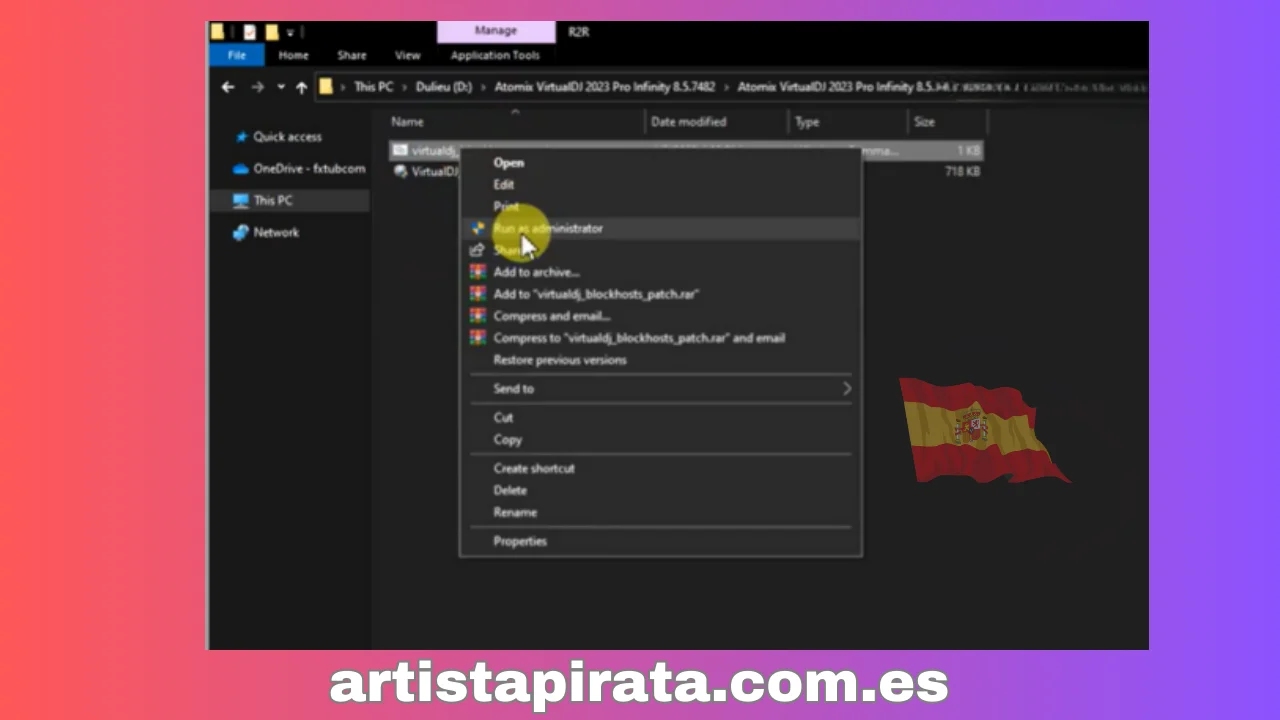Image resolution: width=1280 pixels, height=720 pixels.
Task: Click the Forward navigation arrow
Action: [257, 87]
